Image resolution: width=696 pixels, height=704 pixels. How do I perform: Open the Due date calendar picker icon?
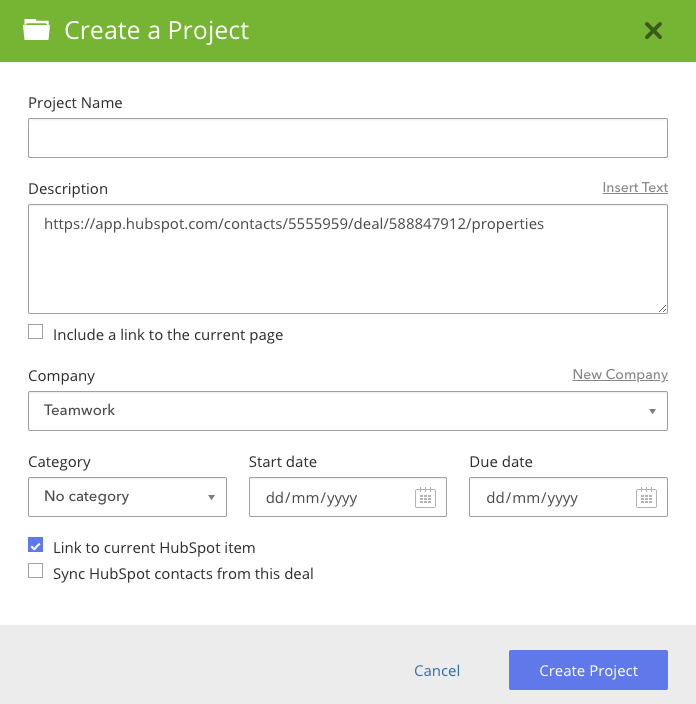point(646,497)
